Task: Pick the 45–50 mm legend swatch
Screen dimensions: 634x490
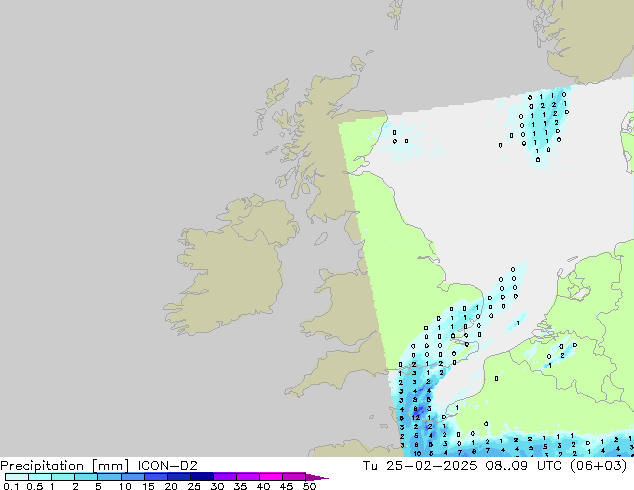Action: click(x=294, y=477)
